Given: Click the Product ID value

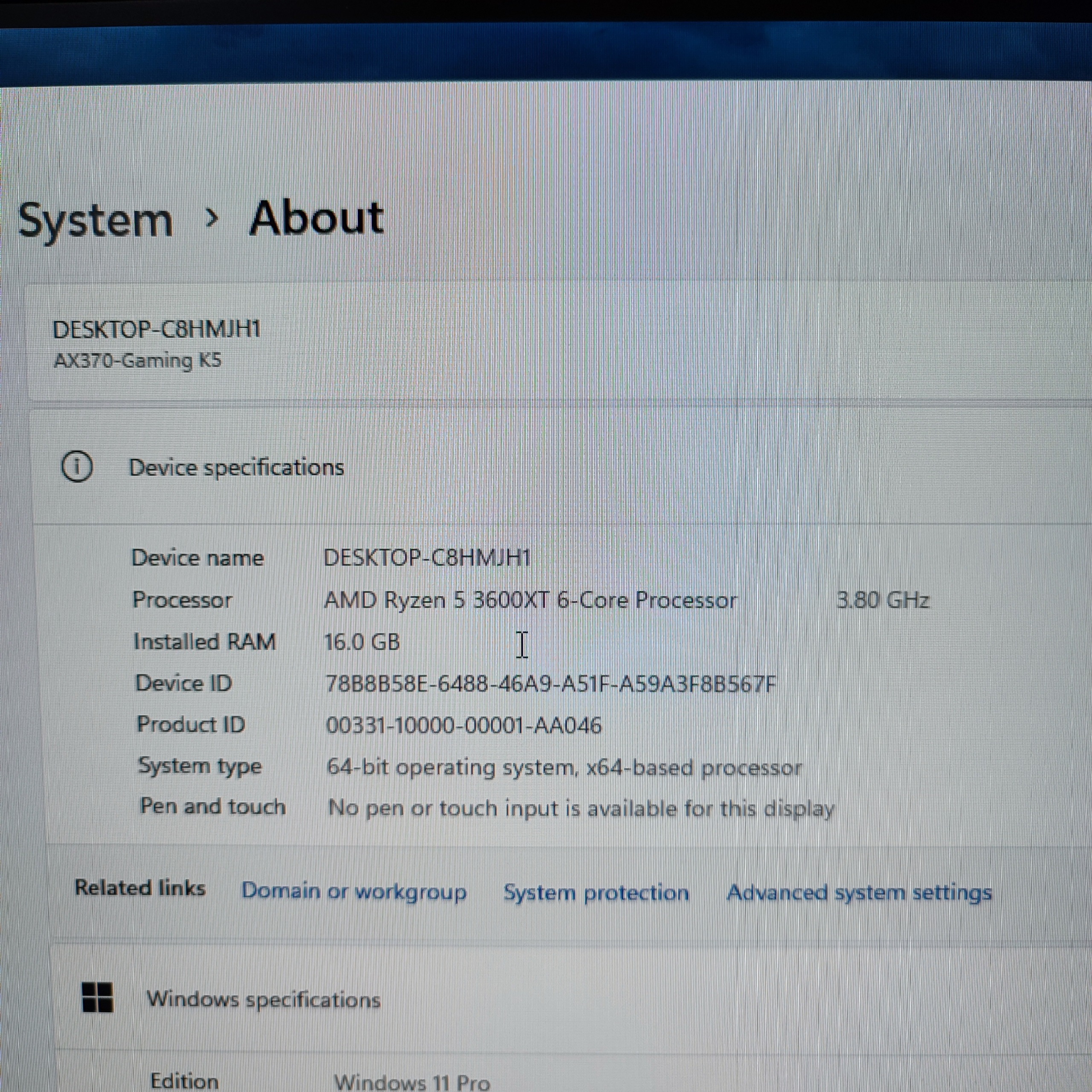Looking at the screenshot, I should click(464, 725).
